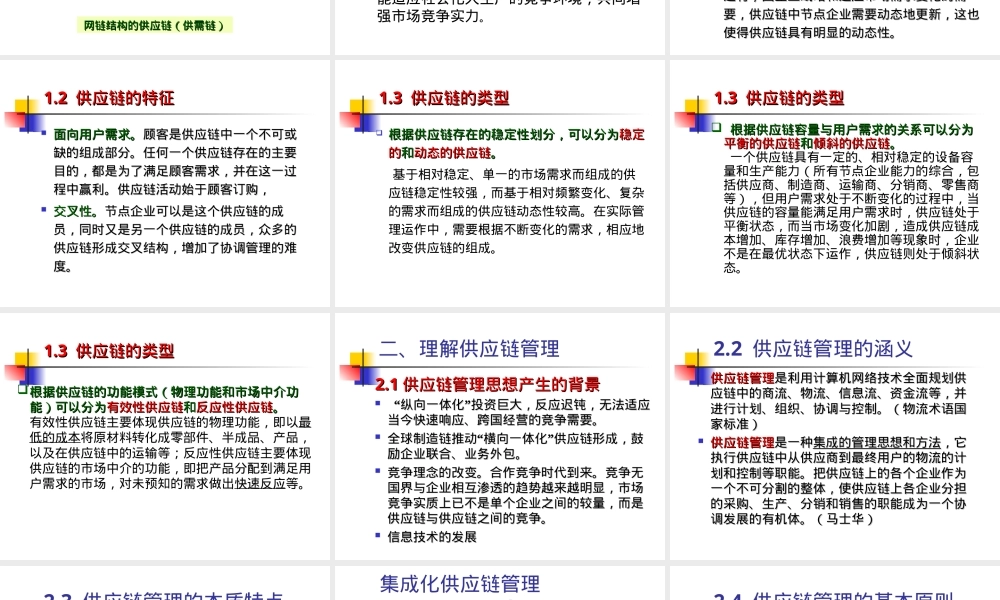Click the bullet starting 竞争理念的改变
This screenshot has width=1000, height=600.
coord(515,495)
